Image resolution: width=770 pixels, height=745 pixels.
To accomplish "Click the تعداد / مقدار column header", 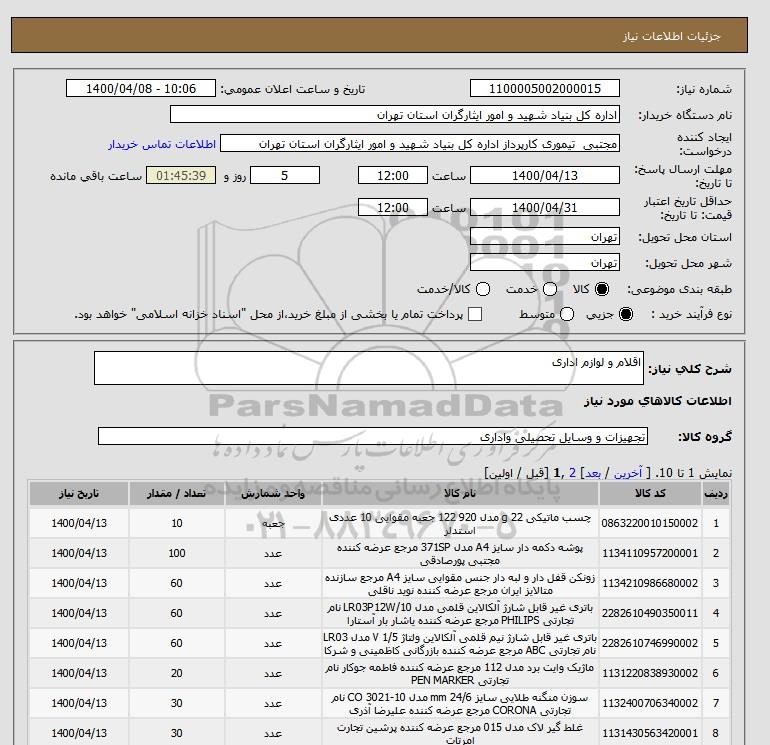I will [177, 494].
